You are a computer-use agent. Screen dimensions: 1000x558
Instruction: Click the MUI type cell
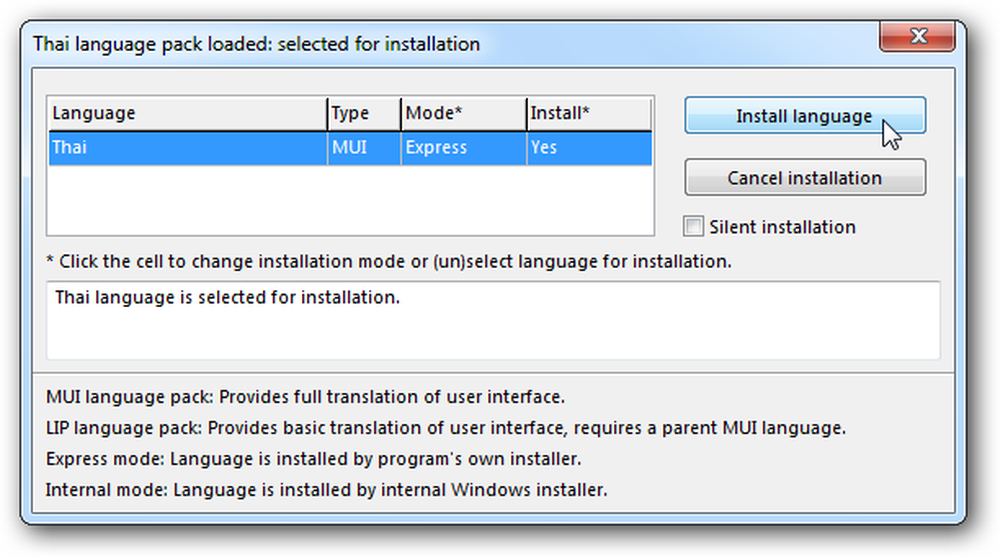[x=364, y=148]
